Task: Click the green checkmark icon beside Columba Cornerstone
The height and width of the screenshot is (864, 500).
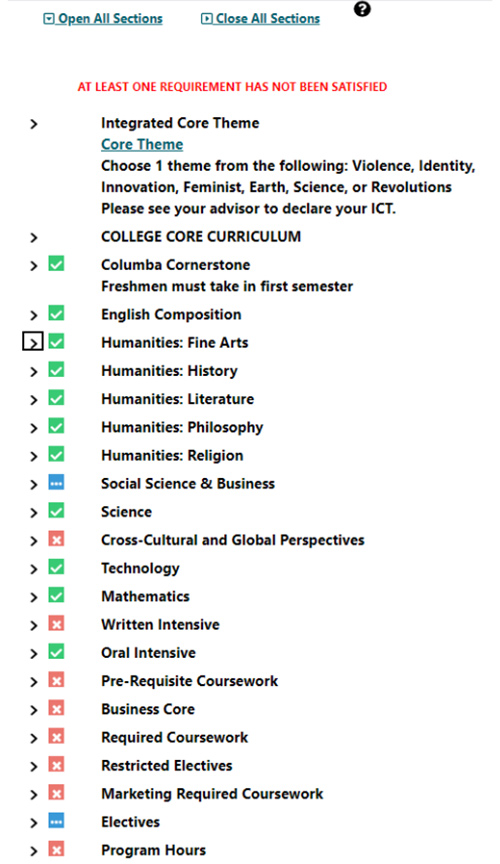Action: (56, 263)
